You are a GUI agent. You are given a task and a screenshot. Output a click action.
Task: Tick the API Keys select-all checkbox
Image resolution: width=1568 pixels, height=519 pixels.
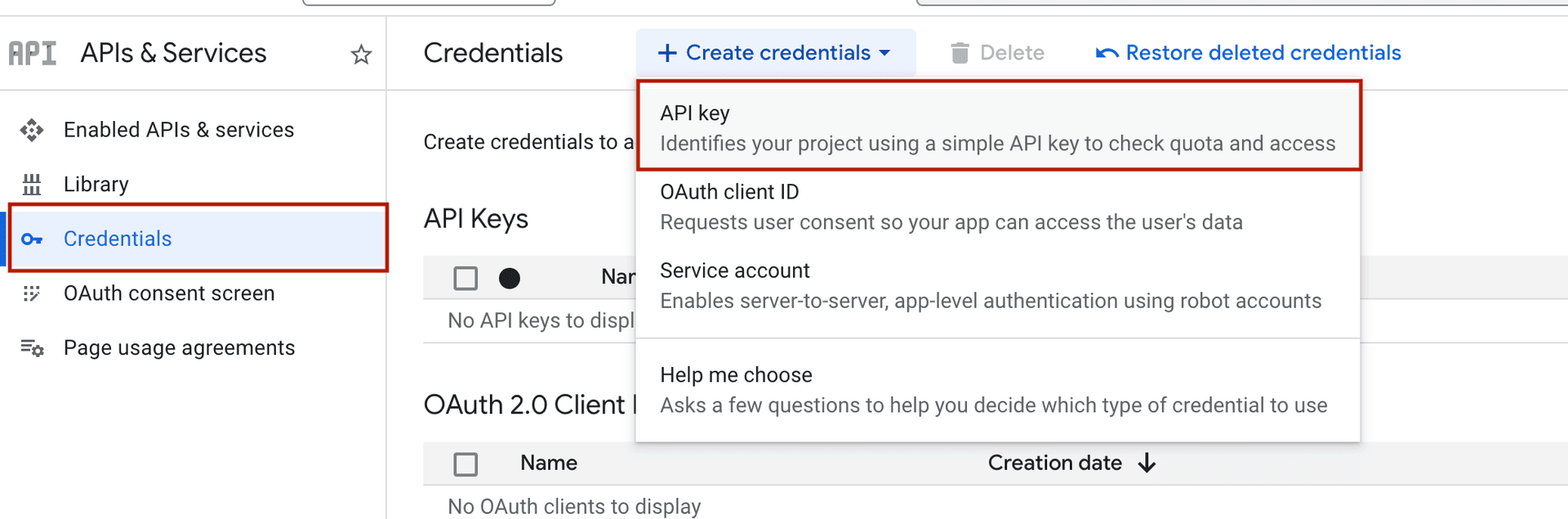(465, 278)
